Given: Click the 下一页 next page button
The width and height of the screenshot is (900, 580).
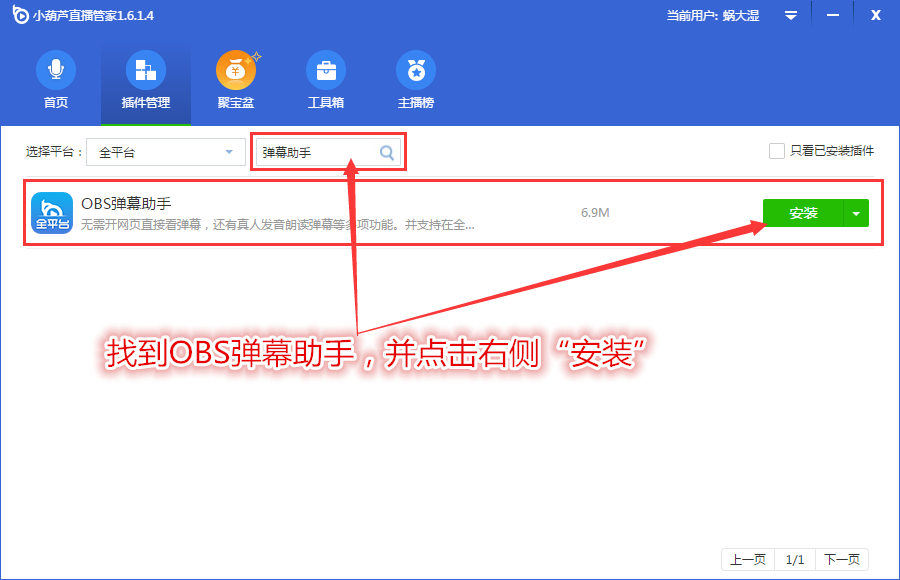Looking at the screenshot, I should tap(841, 559).
